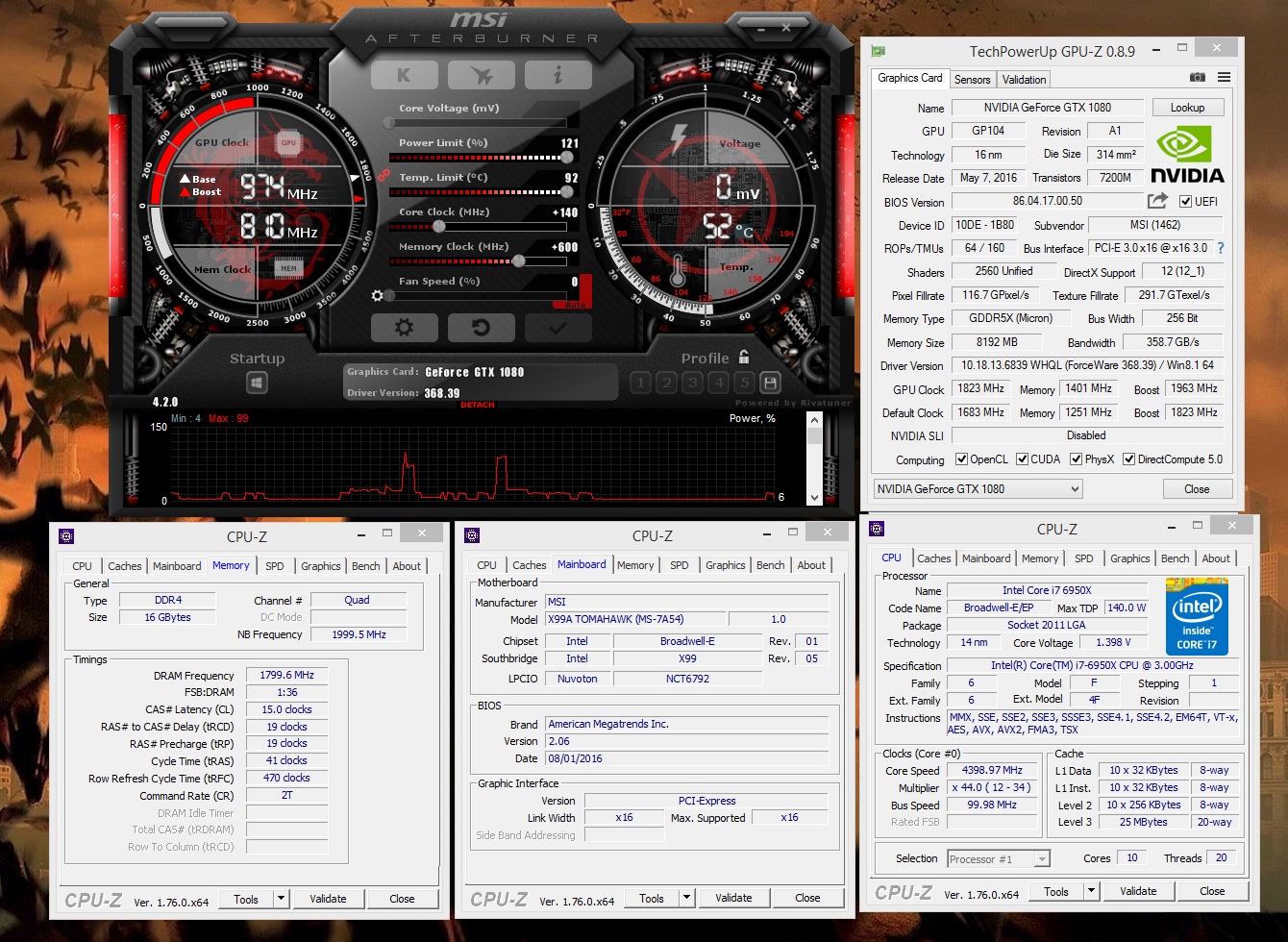
Task: Open the Caches tab in the CPU-Z CPU window
Action: point(934,558)
